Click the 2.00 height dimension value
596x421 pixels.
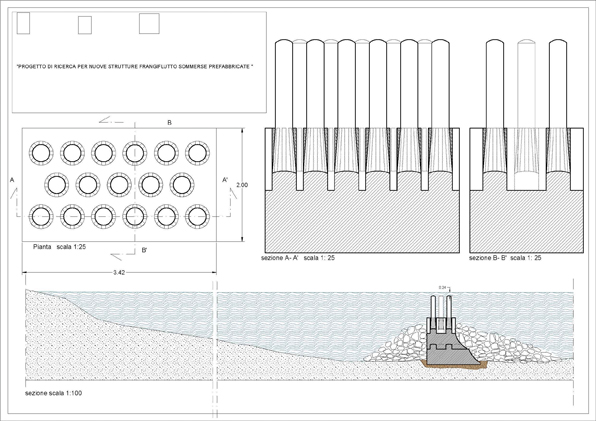(x=242, y=185)
